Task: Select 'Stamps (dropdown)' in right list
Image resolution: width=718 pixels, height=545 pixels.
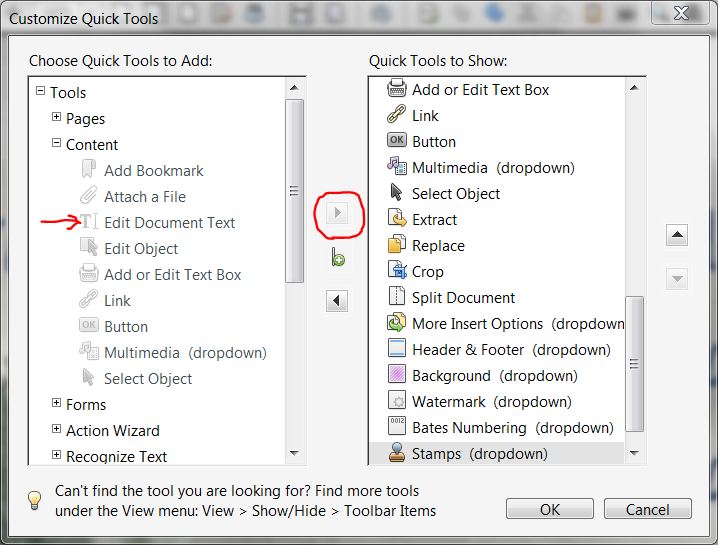Action: (x=496, y=453)
